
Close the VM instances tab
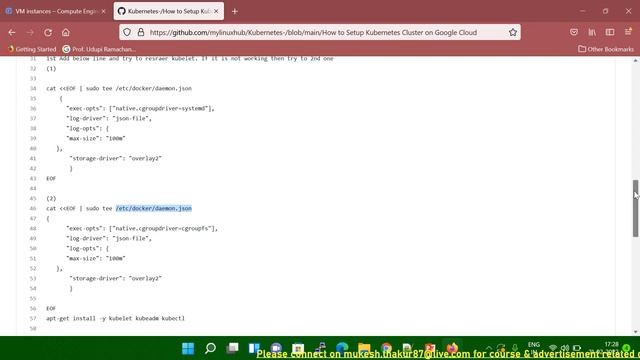[x=103, y=11]
